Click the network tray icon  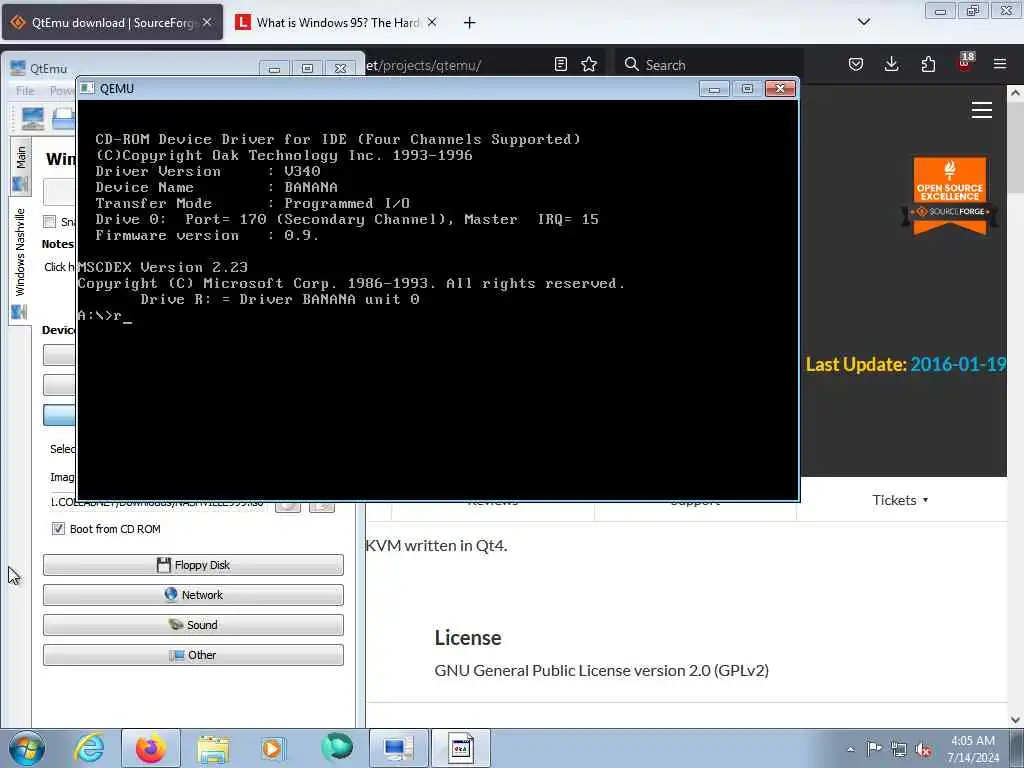click(899, 750)
